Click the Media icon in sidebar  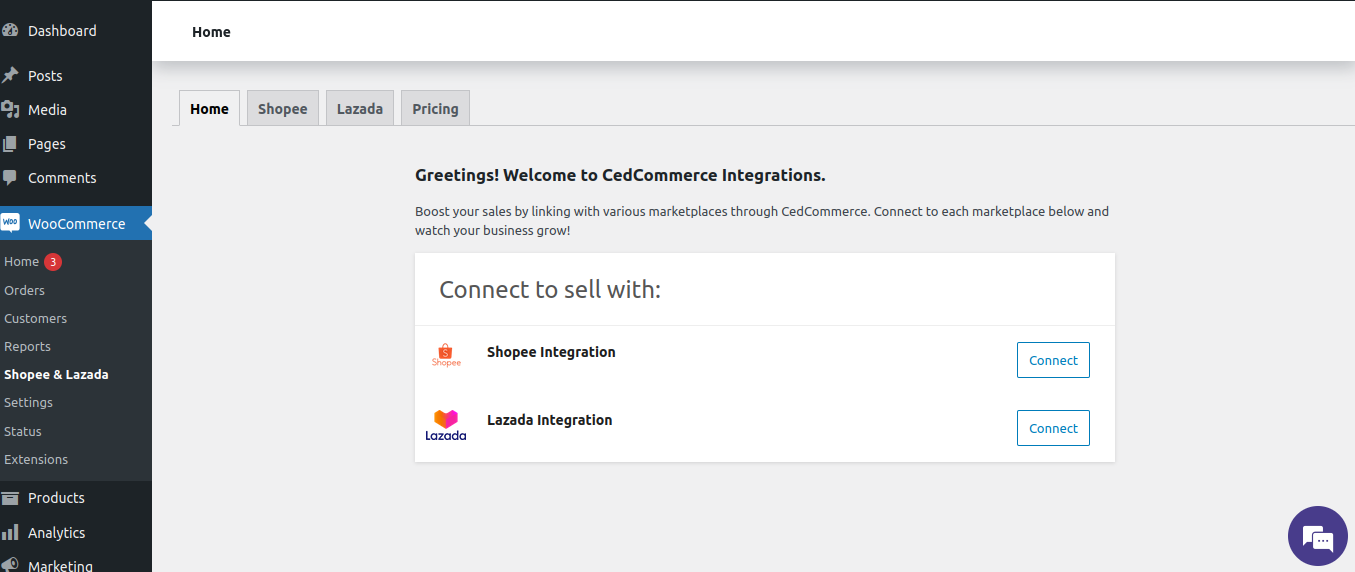click(10, 110)
